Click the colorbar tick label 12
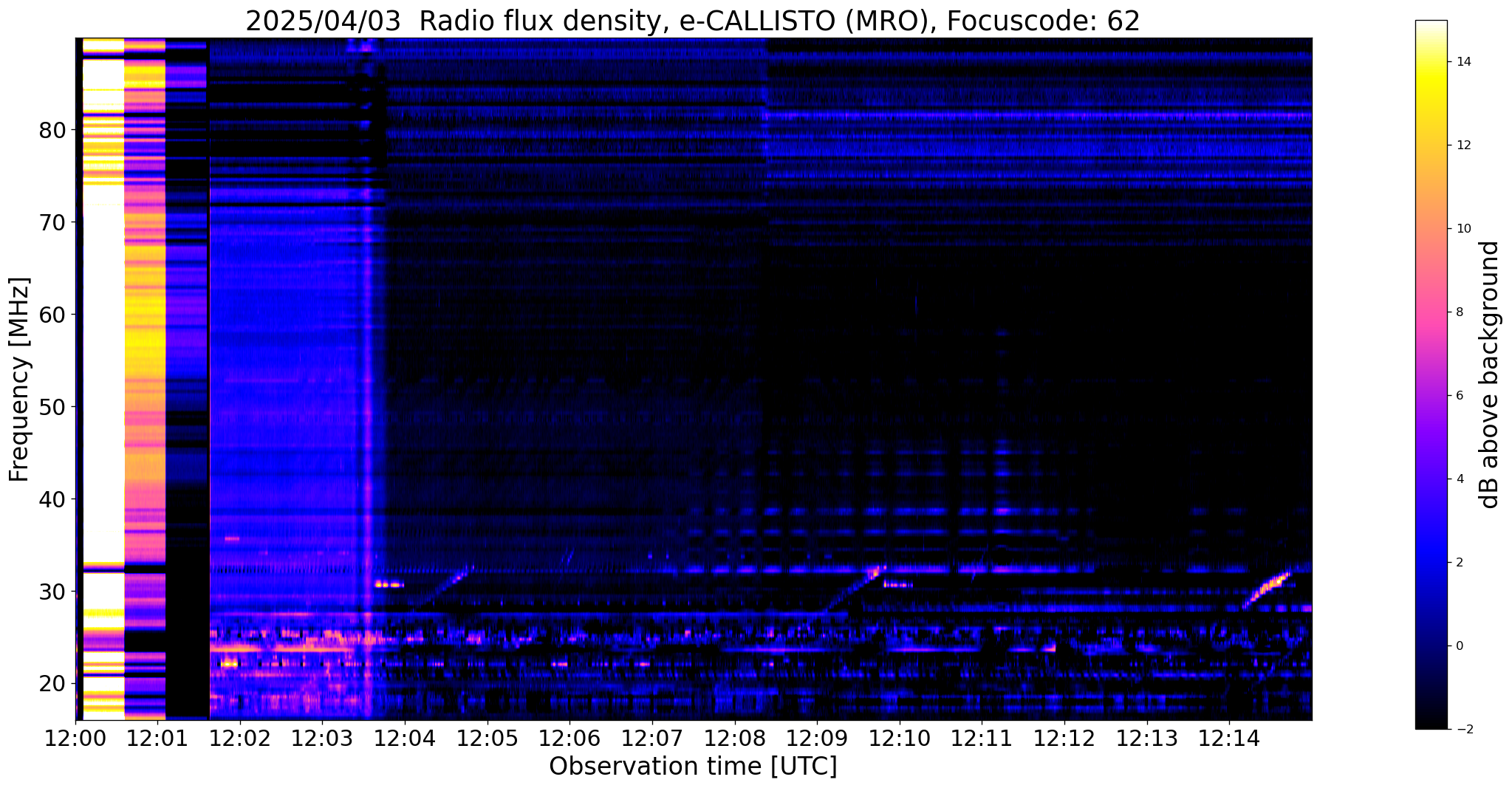The width and height of the screenshot is (1512, 788). pyautogui.click(x=1463, y=145)
